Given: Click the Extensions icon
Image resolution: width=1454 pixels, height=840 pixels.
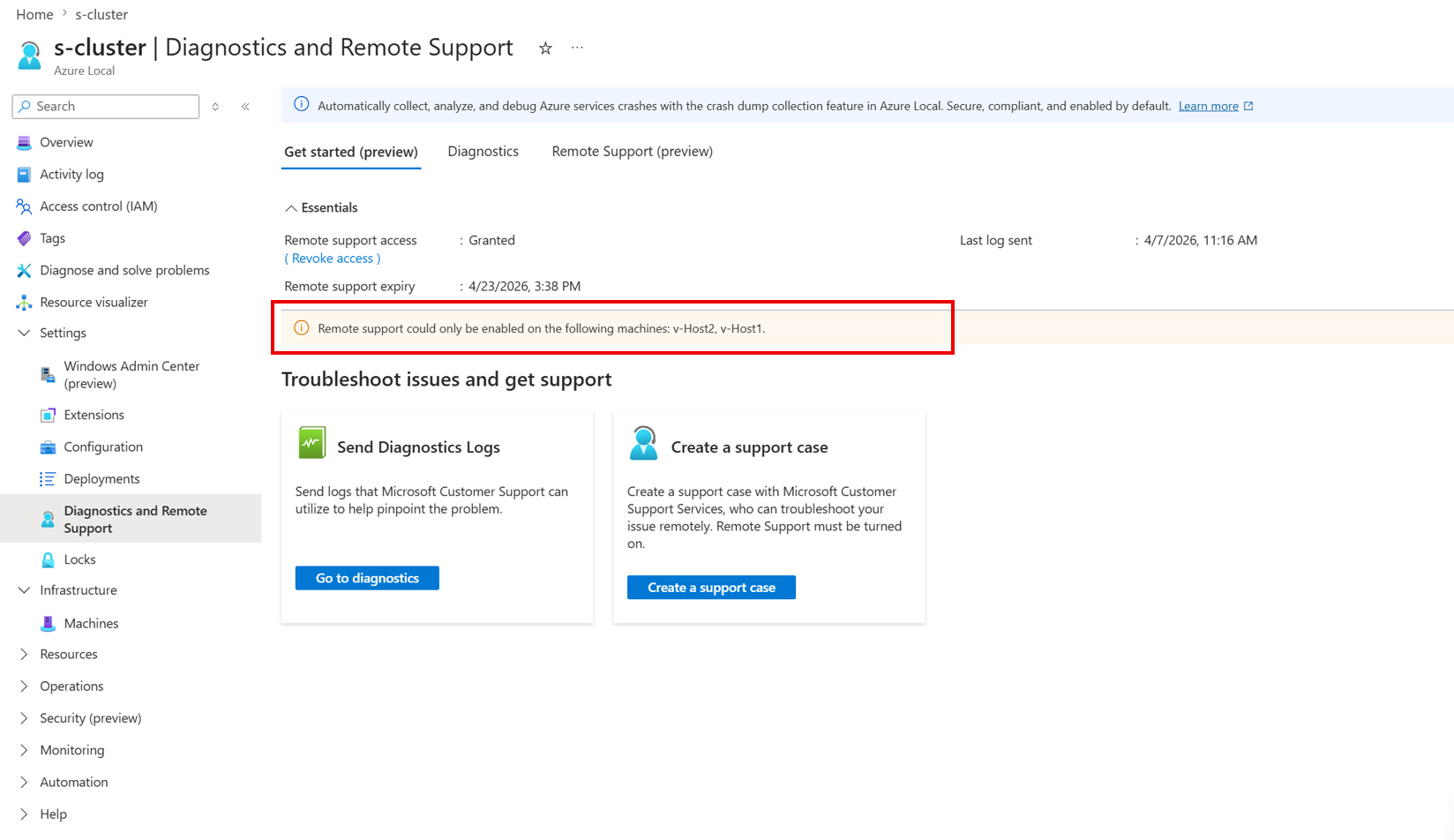Looking at the screenshot, I should [x=48, y=415].
